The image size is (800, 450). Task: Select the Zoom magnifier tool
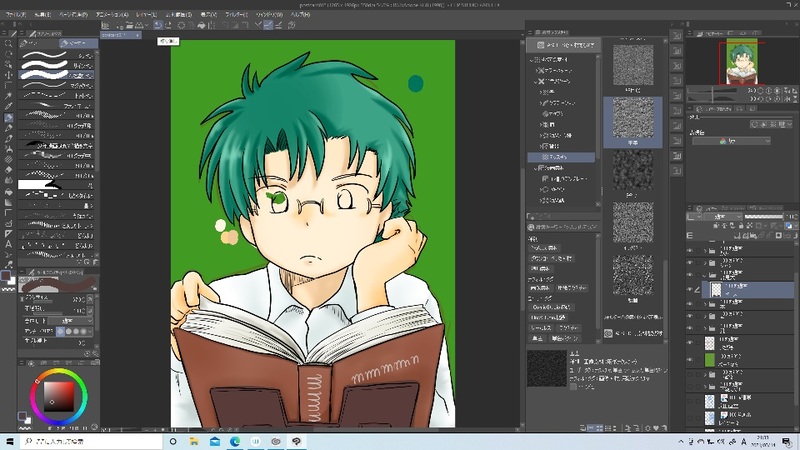tap(8, 44)
